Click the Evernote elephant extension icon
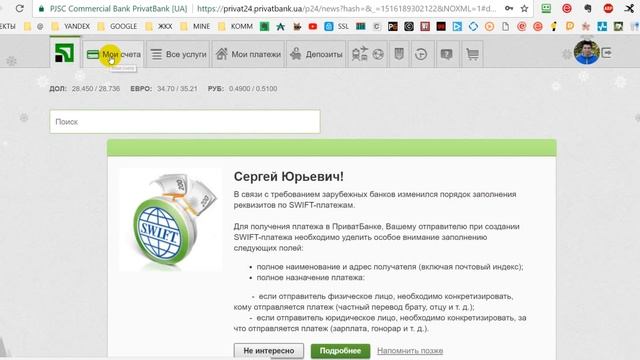The height and width of the screenshot is (360, 640). pyautogui.click(x=588, y=9)
